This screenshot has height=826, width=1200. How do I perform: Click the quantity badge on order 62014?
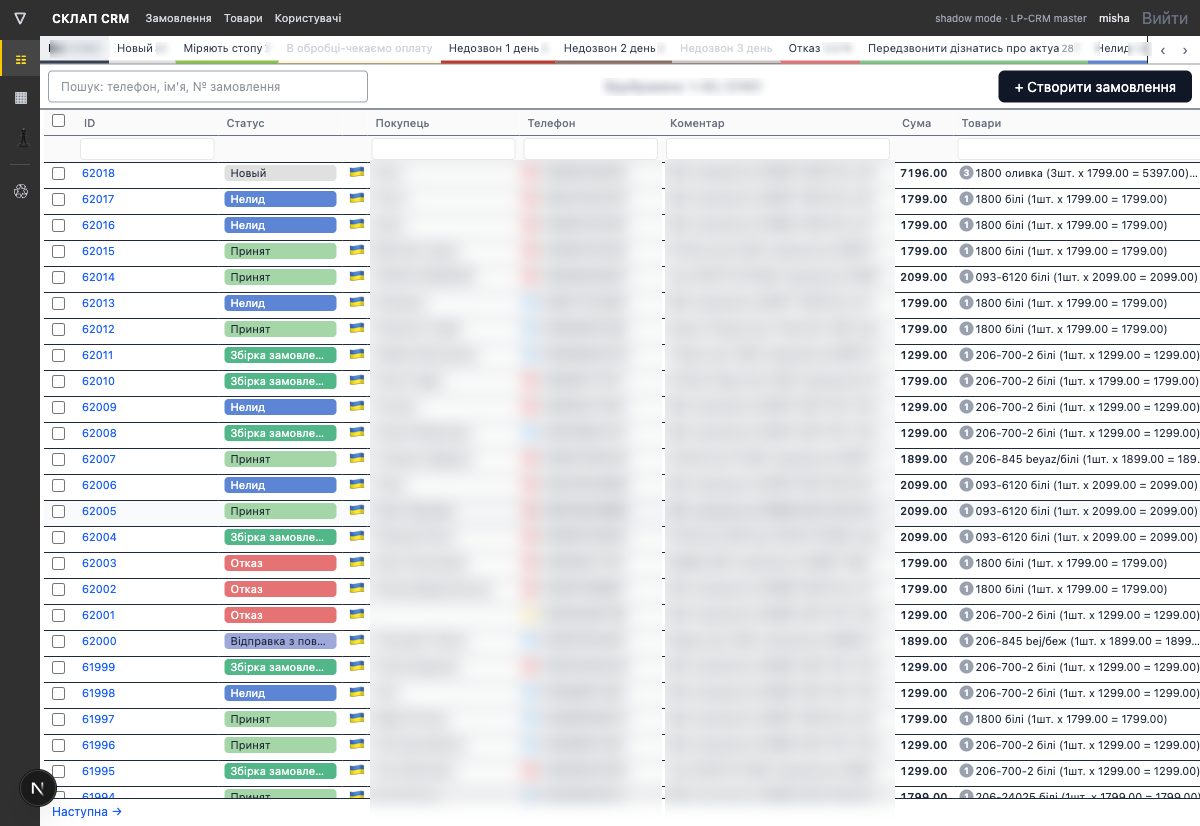tap(966, 277)
